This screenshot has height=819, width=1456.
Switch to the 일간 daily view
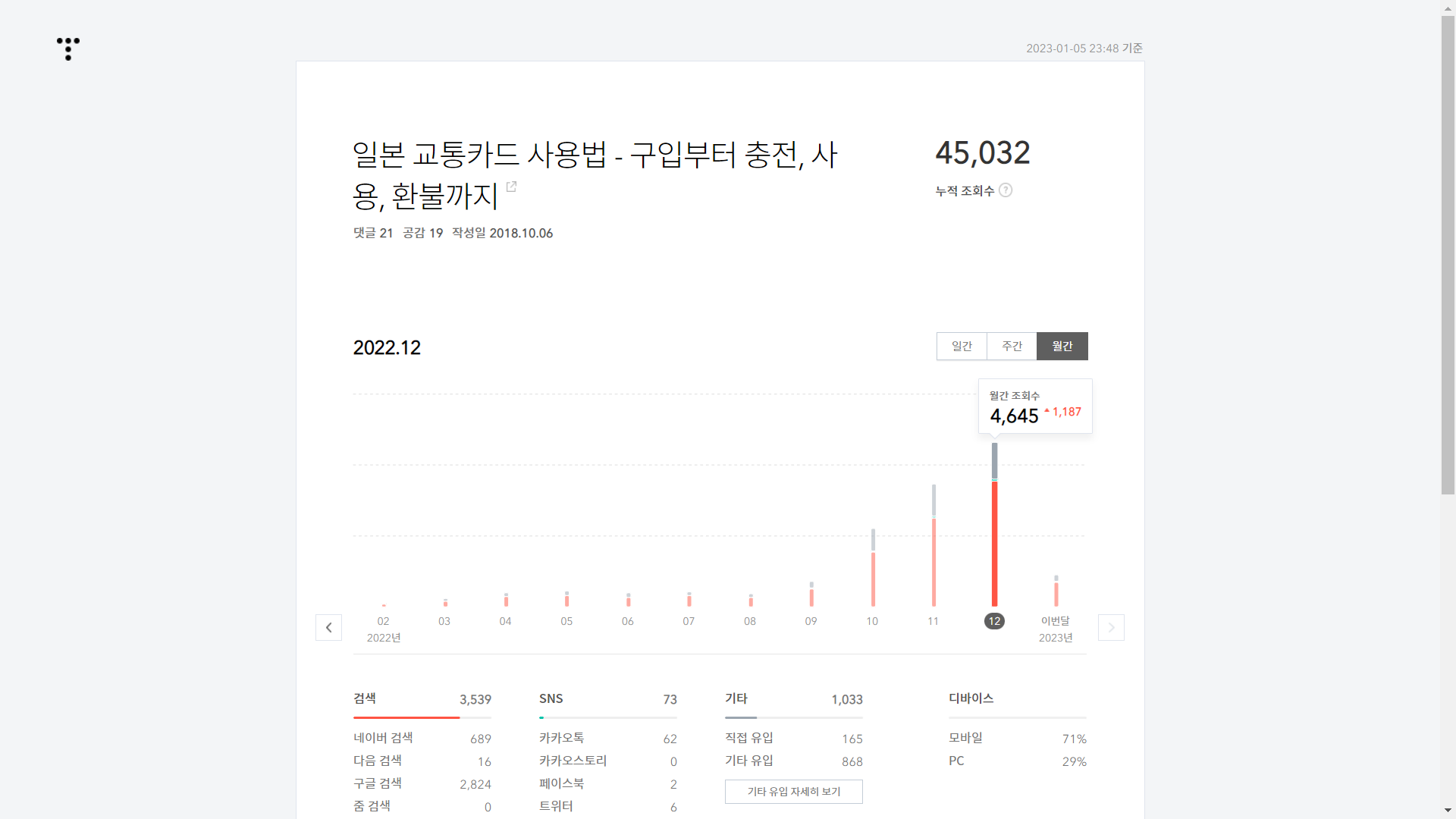[x=962, y=346]
